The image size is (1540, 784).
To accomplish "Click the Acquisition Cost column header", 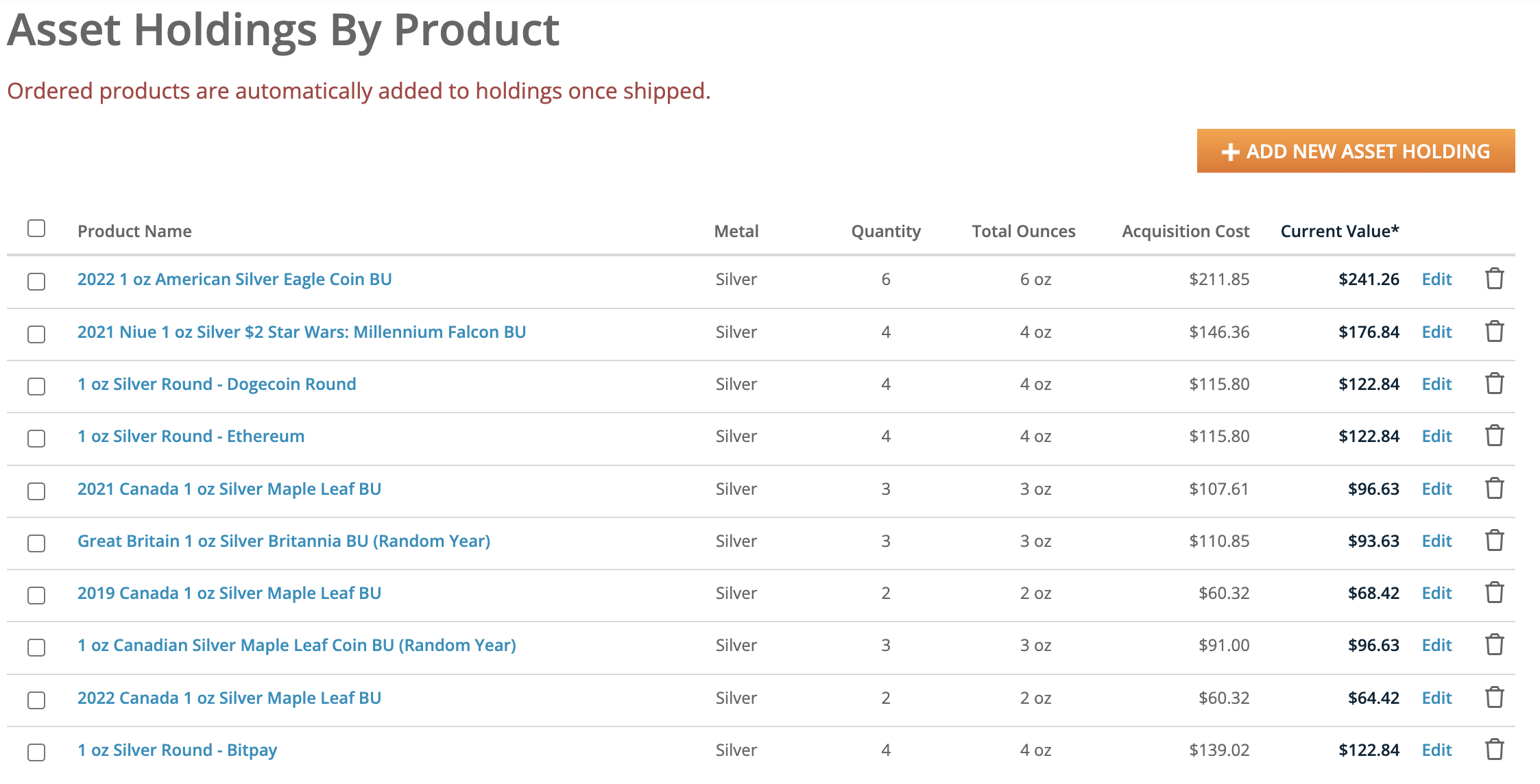I will click(x=1186, y=231).
